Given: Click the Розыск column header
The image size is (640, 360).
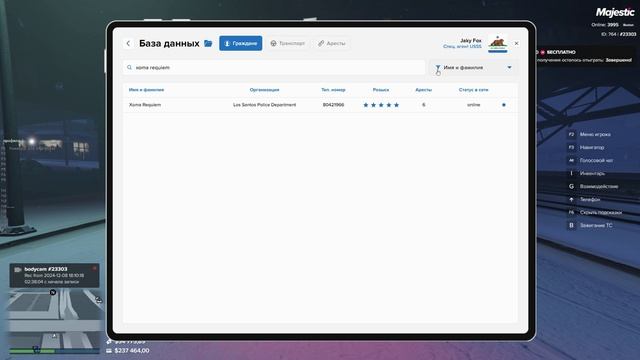Looking at the screenshot, I should pyautogui.click(x=381, y=90).
